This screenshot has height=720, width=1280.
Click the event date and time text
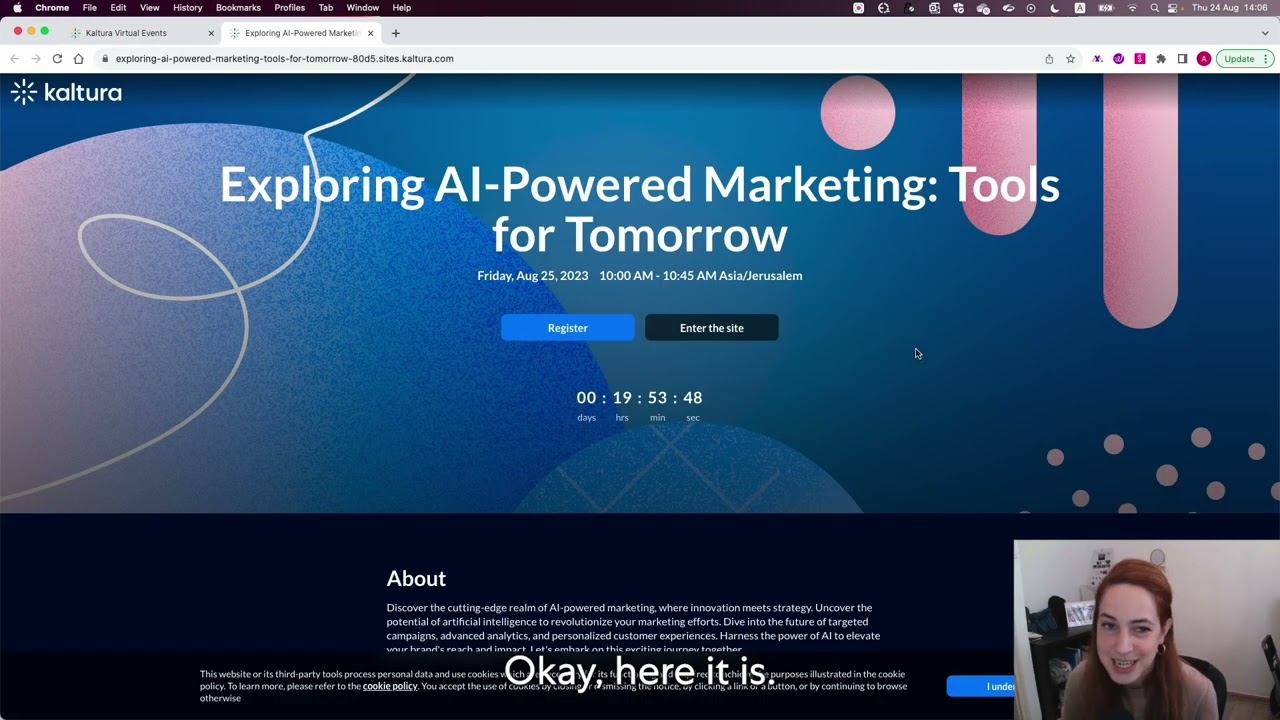click(x=640, y=276)
